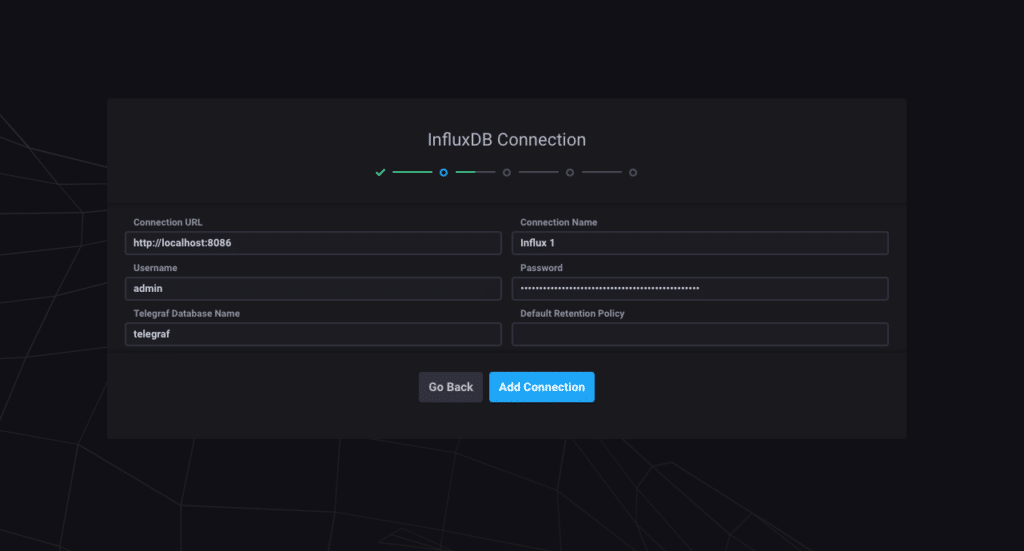This screenshot has height=551, width=1024.
Task: Click the Telegraf Database Name label
Action: 186,313
